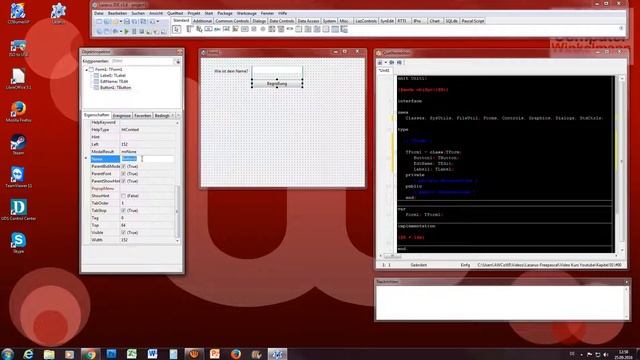
Task: Run the project with green arrow
Action: 127,31
